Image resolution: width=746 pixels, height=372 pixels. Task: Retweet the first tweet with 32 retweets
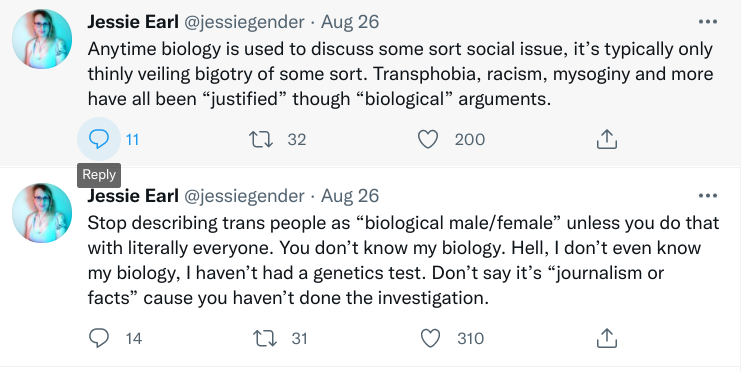pos(261,139)
